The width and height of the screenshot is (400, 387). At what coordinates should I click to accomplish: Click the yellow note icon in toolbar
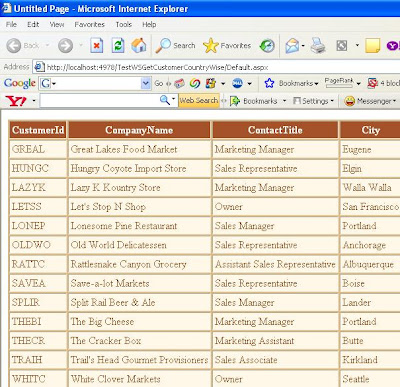click(373, 46)
